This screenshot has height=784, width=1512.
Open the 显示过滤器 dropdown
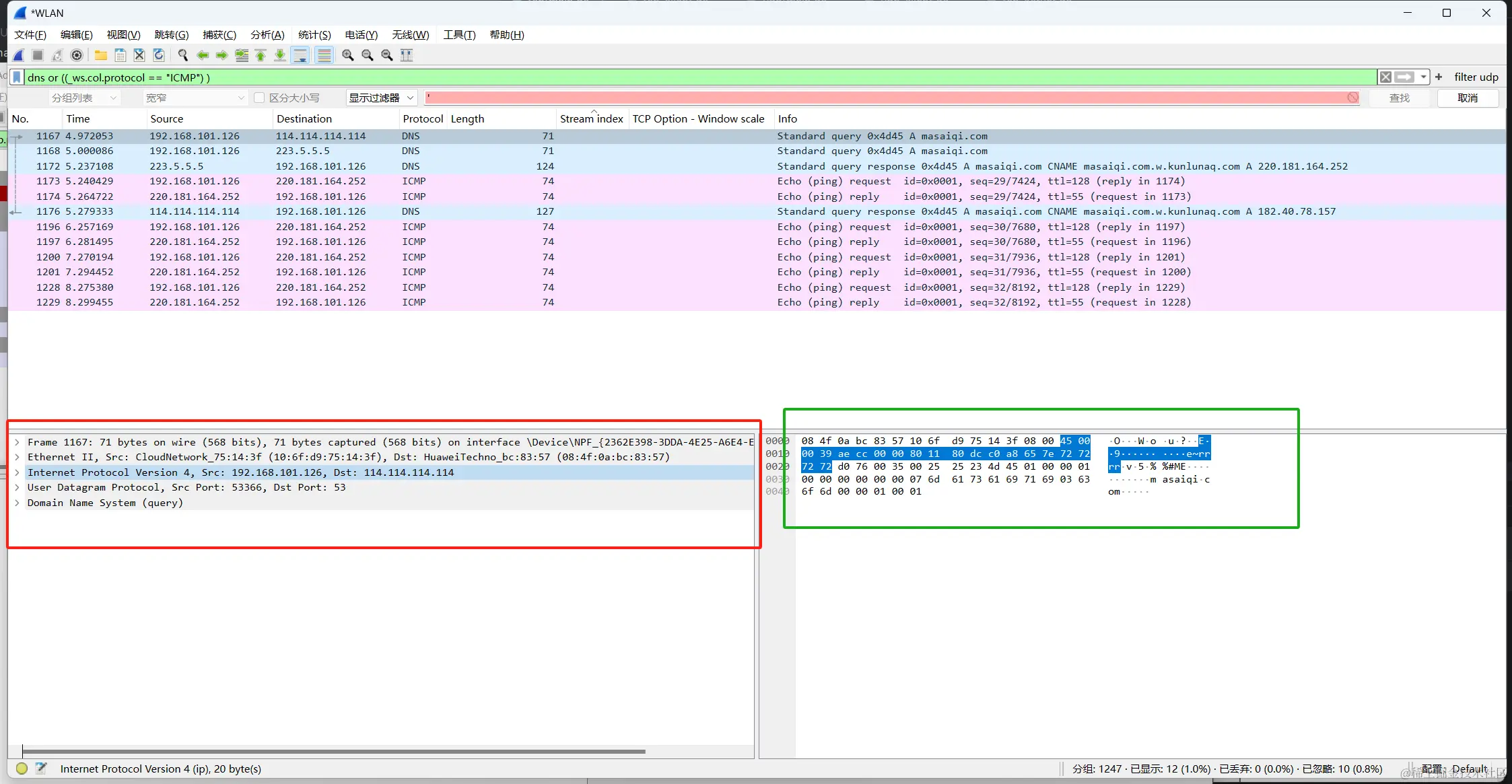tap(381, 98)
